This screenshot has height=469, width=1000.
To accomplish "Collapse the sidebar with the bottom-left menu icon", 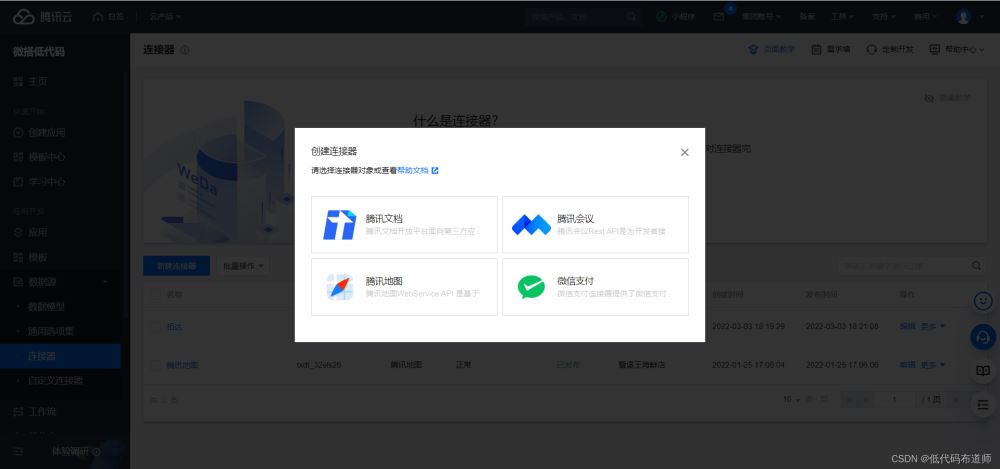I will (18, 451).
